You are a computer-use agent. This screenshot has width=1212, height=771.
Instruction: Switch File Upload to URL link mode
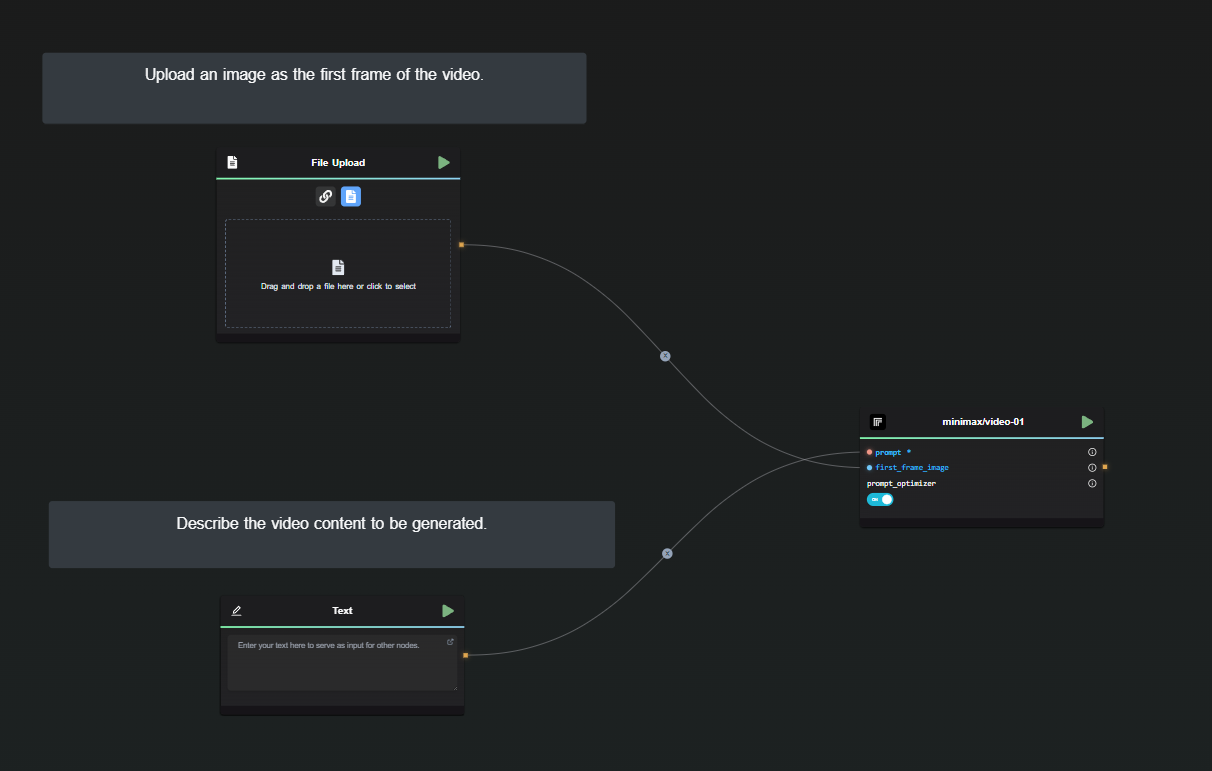(325, 196)
